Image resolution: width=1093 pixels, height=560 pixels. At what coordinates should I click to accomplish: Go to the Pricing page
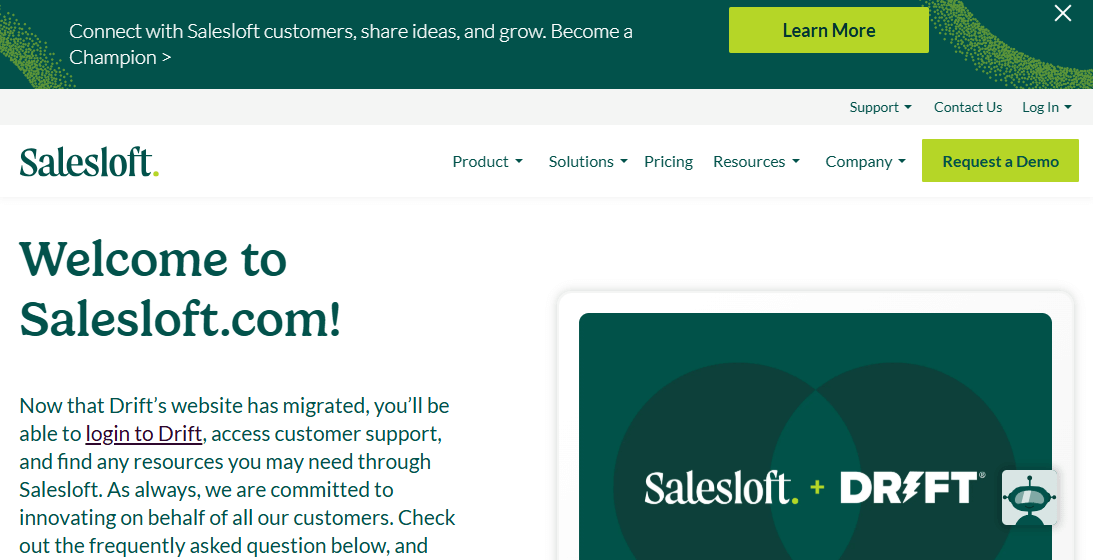(668, 162)
